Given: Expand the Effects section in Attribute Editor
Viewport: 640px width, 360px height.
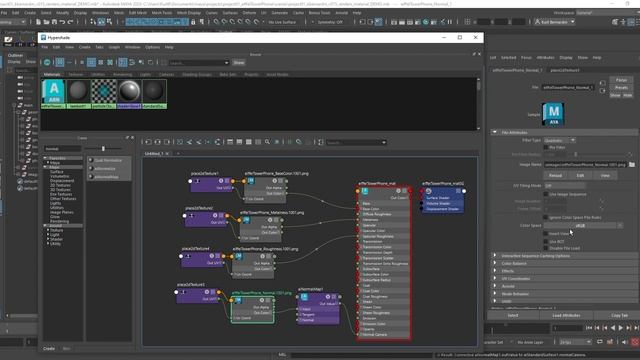Looking at the screenshot, I should (x=495, y=271).
